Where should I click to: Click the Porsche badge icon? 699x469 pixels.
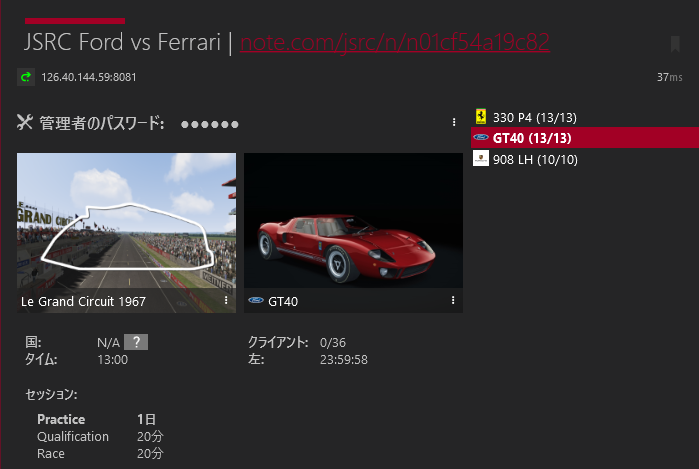(x=481, y=158)
